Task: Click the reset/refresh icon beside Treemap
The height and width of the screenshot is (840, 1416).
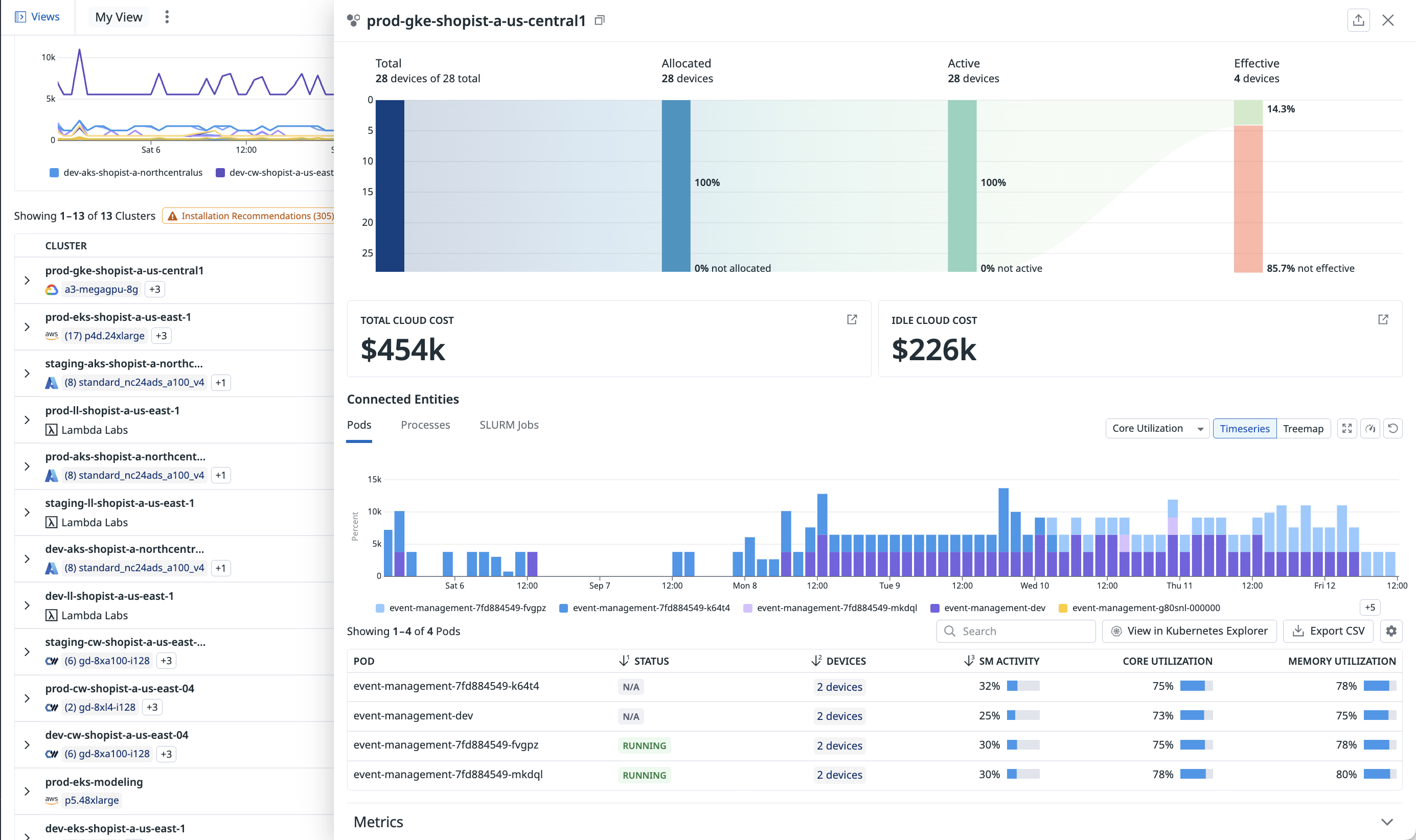Action: 1393,429
